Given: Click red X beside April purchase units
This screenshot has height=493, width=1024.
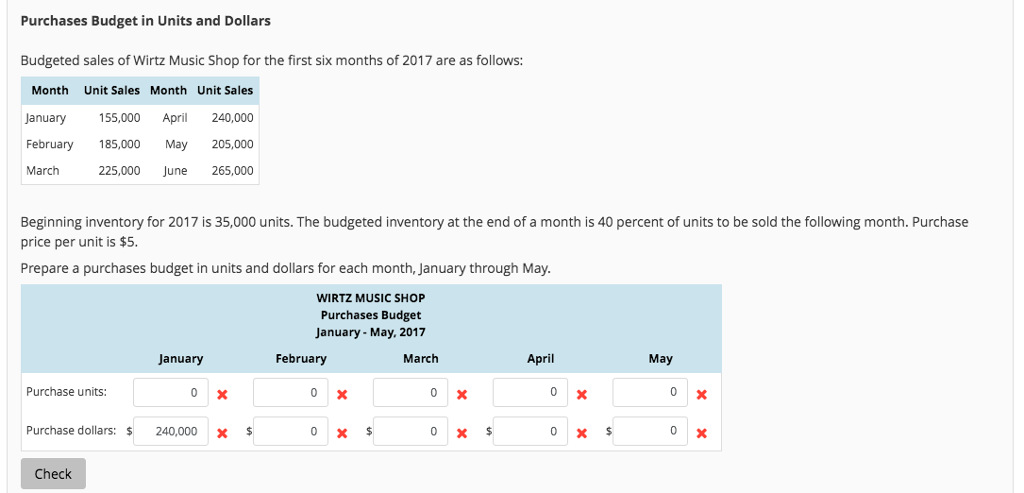Looking at the screenshot, I should coord(582,394).
